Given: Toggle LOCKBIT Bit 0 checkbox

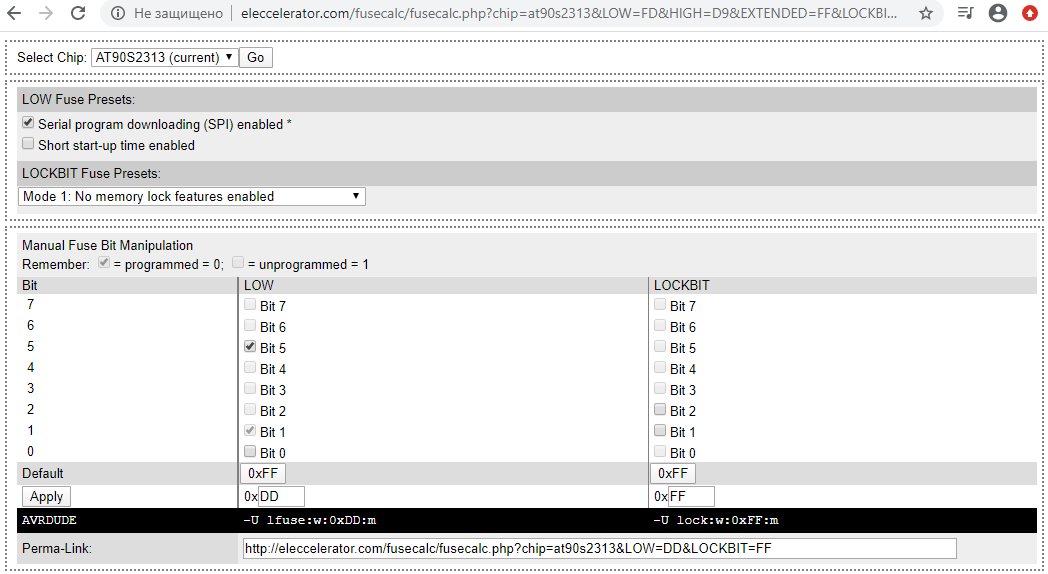Looking at the screenshot, I should click(660, 452).
